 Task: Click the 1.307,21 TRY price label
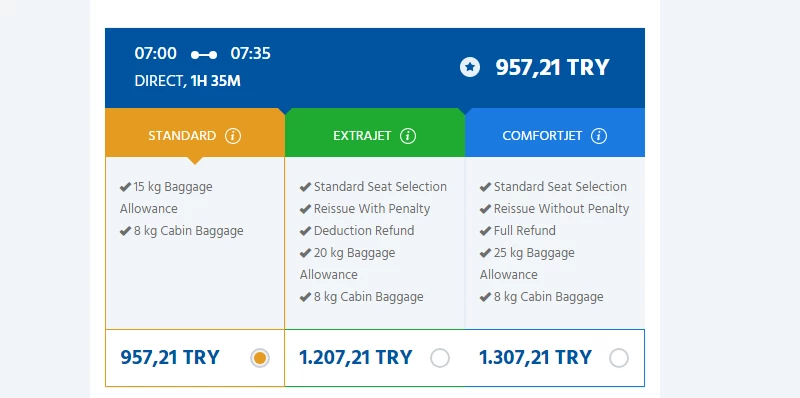click(x=535, y=357)
